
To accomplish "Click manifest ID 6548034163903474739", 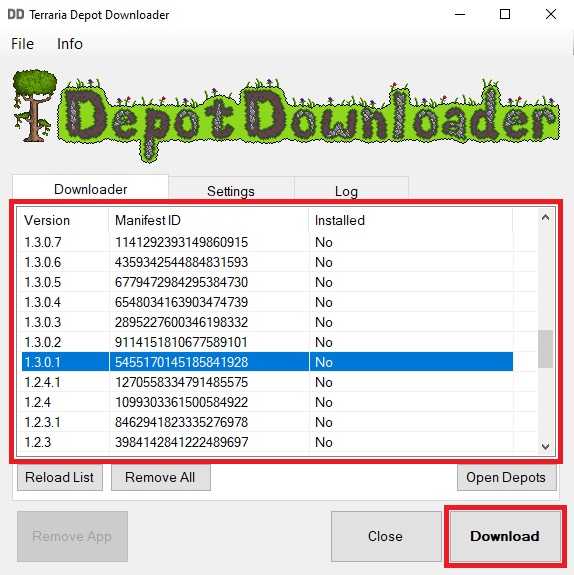I will (182, 302).
